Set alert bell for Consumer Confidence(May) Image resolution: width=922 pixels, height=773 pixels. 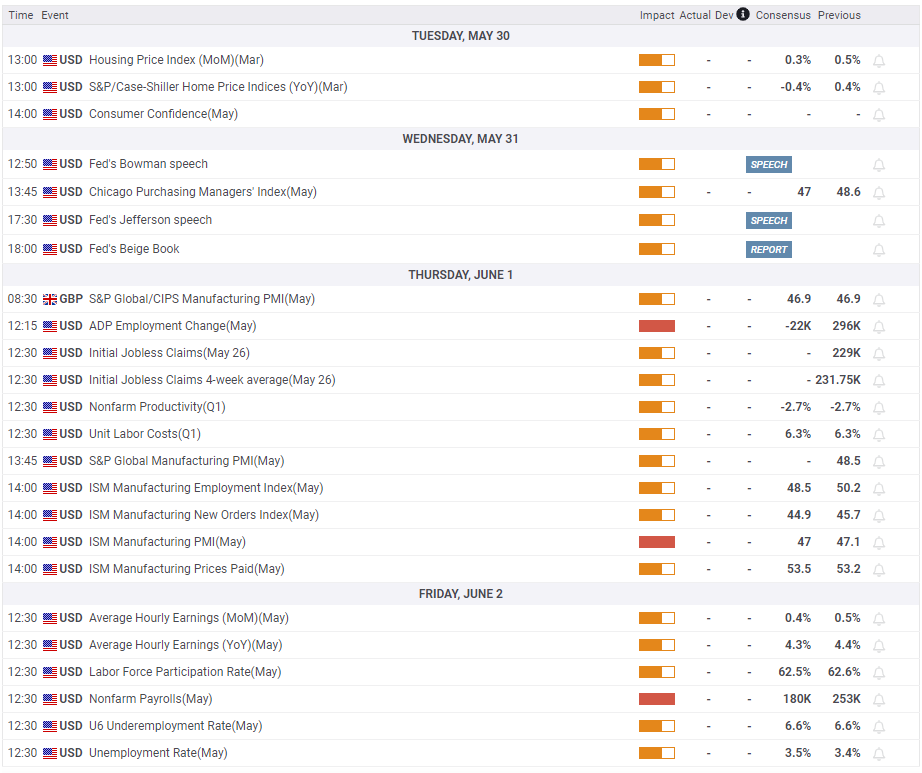pyautogui.click(x=879, y=115)
